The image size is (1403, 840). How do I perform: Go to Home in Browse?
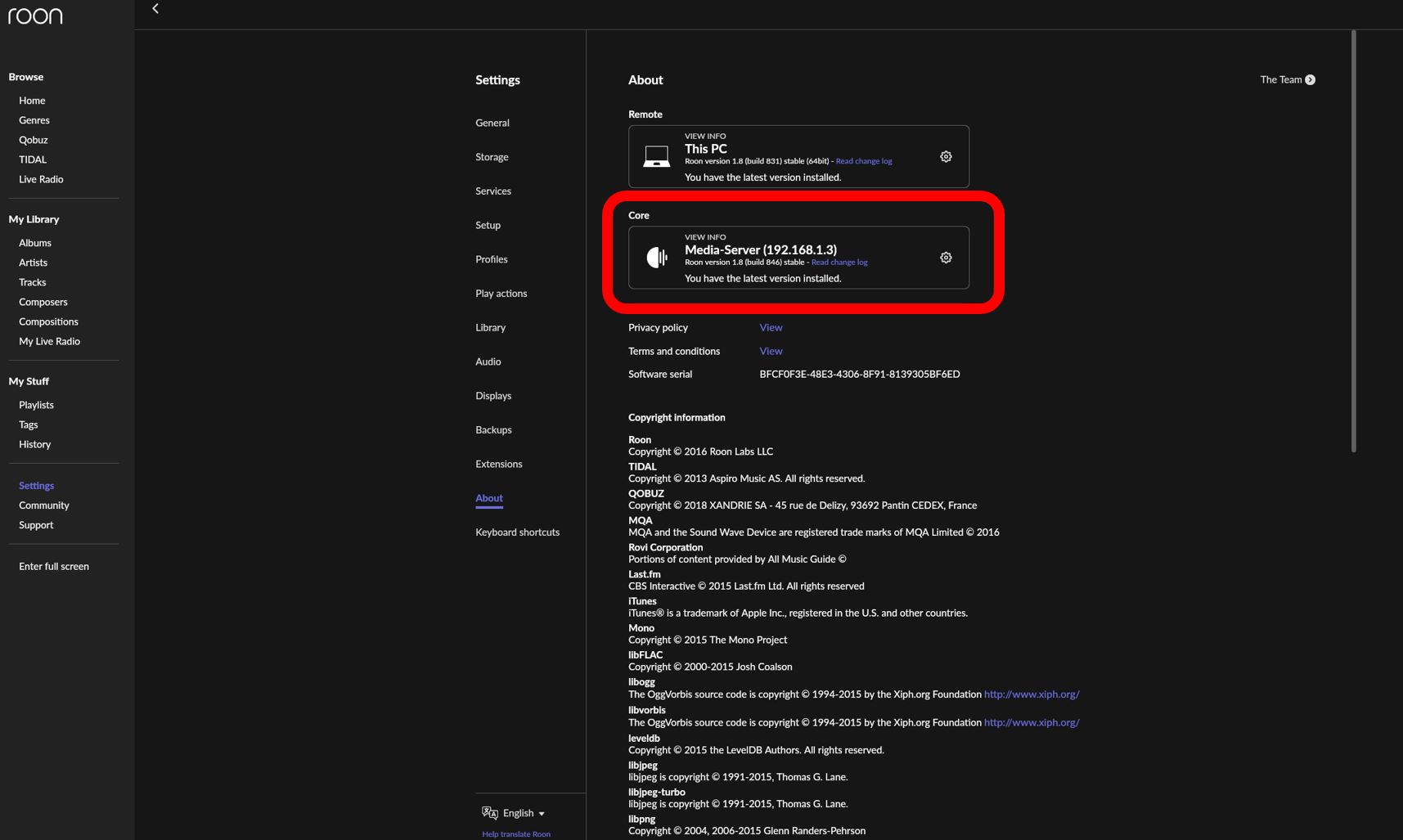pos(32,101)
